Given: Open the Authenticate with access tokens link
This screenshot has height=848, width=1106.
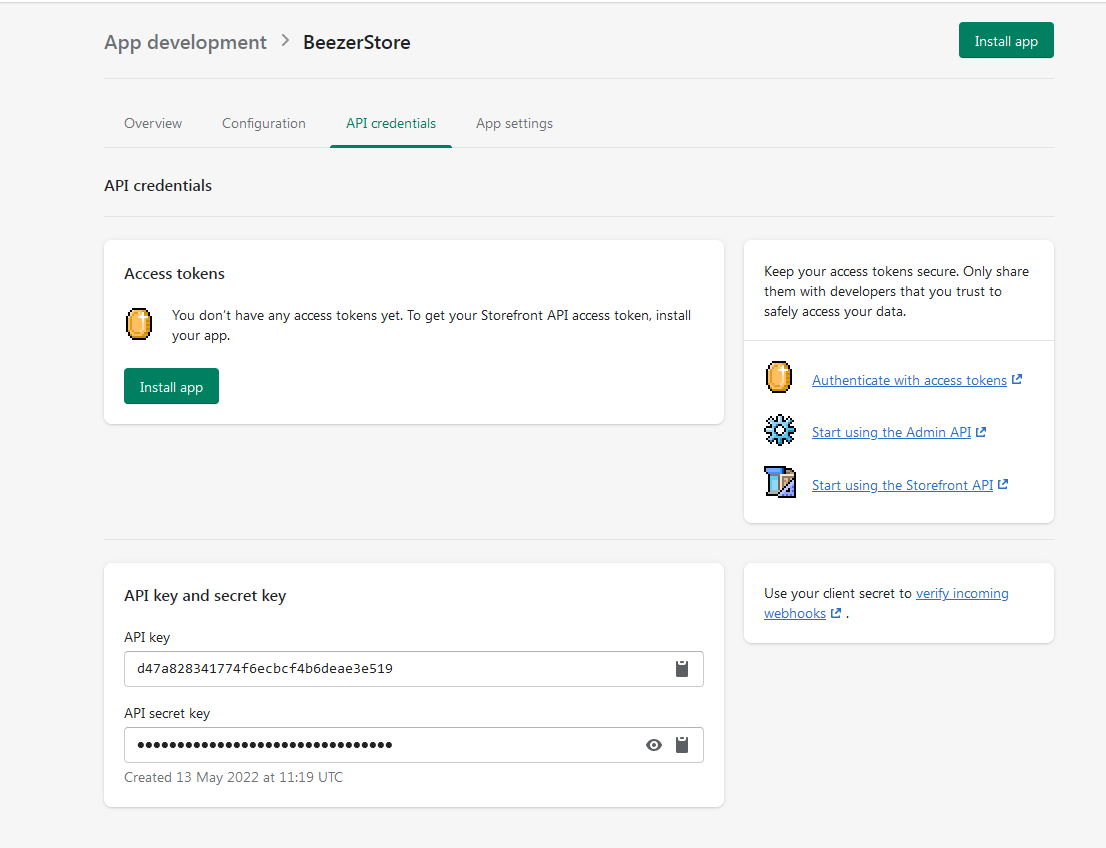Looking at the screenshot, I should (908, 381).
